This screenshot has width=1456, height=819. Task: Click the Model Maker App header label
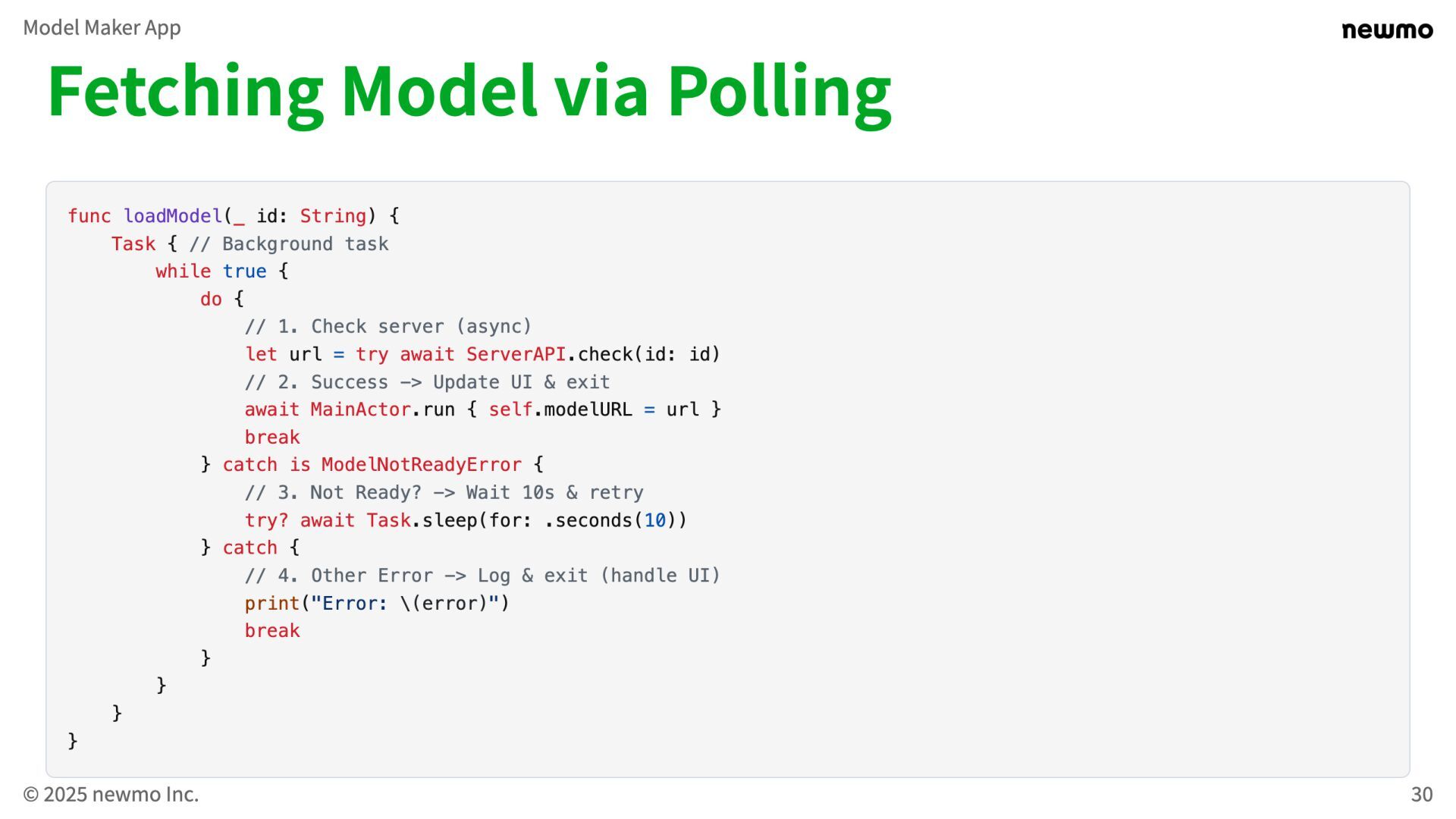pos(102,28)
